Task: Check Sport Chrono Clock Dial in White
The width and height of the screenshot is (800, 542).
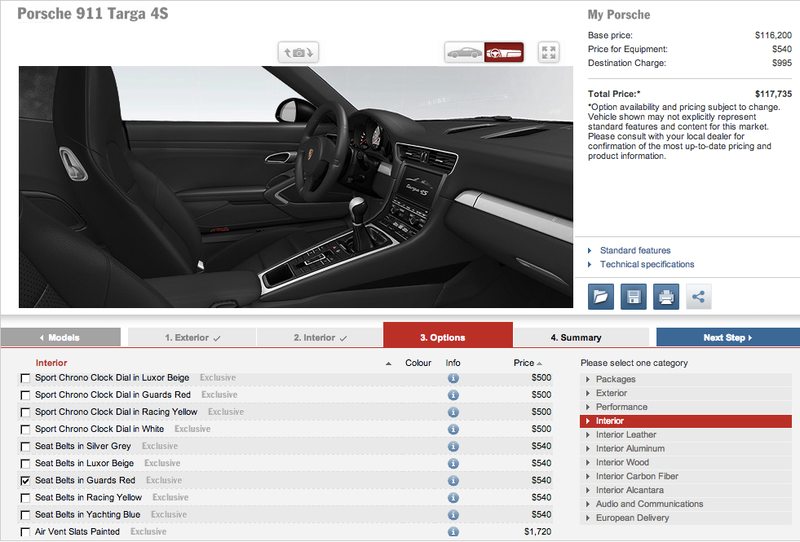Action: [25, 429]
